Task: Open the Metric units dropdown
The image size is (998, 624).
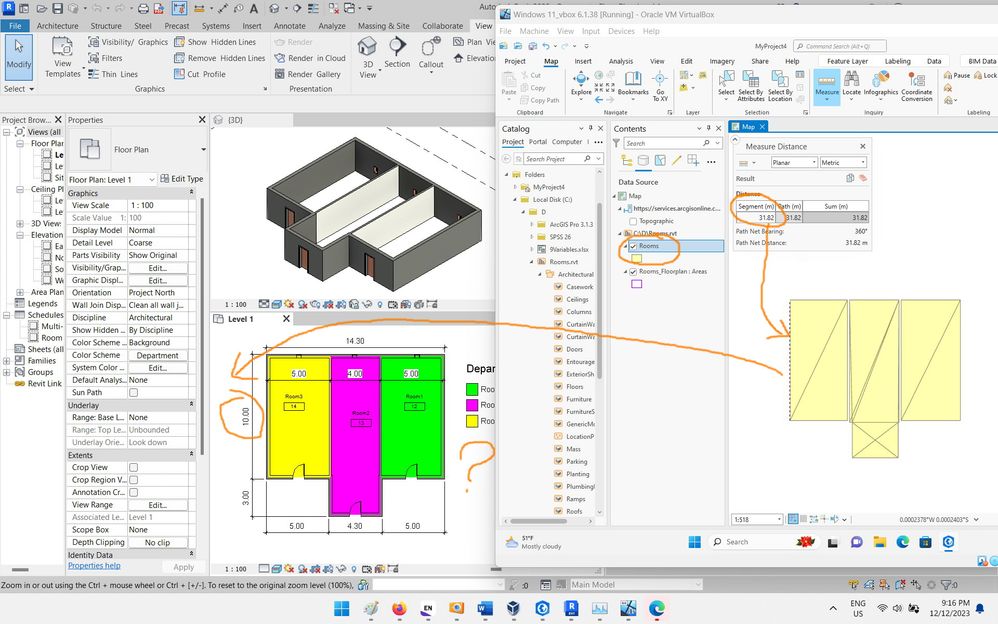Action: click(843, 162)
